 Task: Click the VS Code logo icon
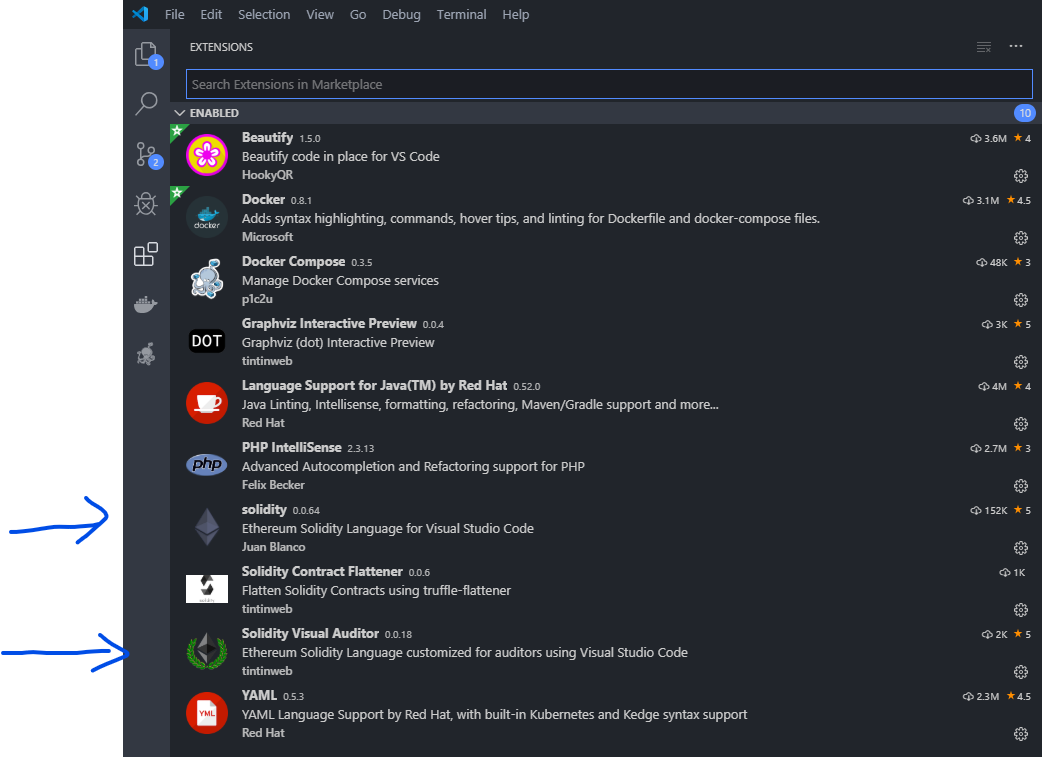140,14
